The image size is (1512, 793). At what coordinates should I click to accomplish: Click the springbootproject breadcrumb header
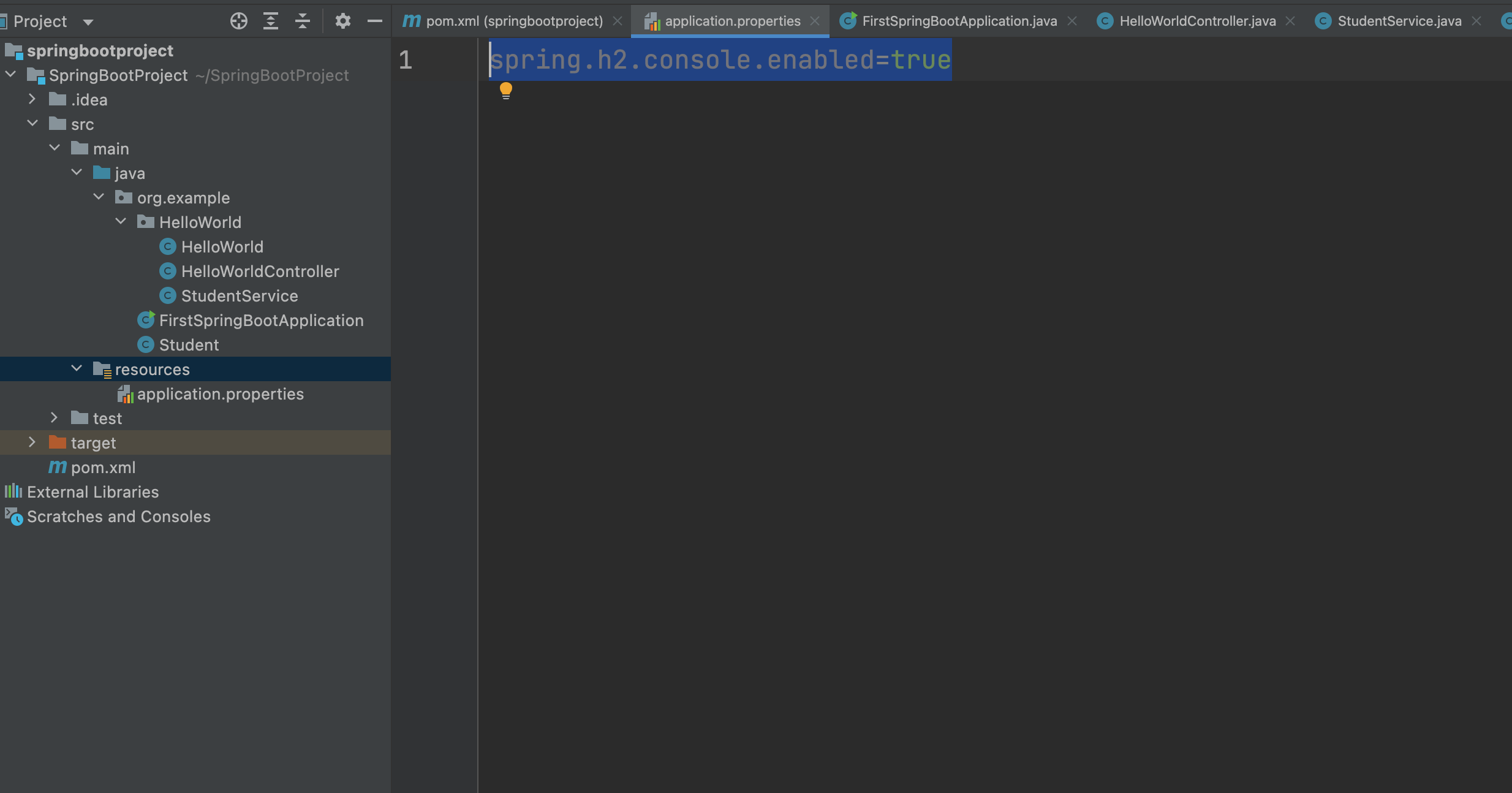(100, 50)
